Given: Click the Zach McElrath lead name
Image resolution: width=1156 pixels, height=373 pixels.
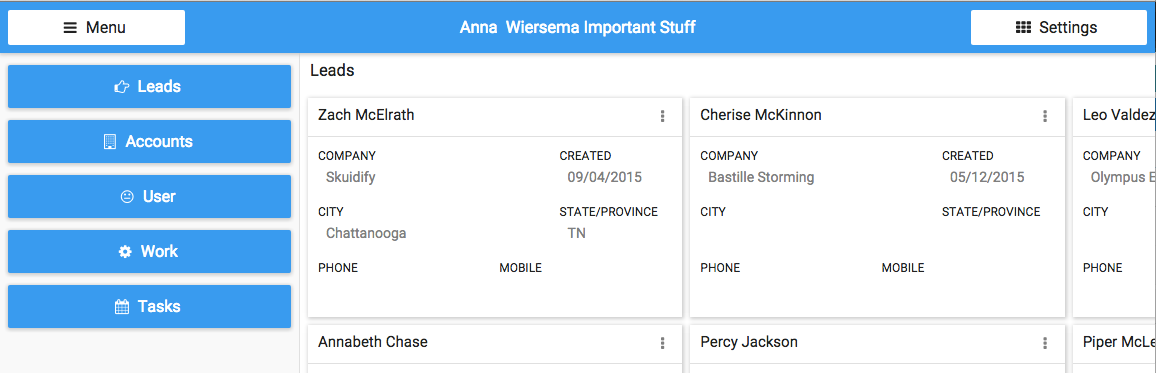Looking at the screenshot, I should (x=366, y=115).
